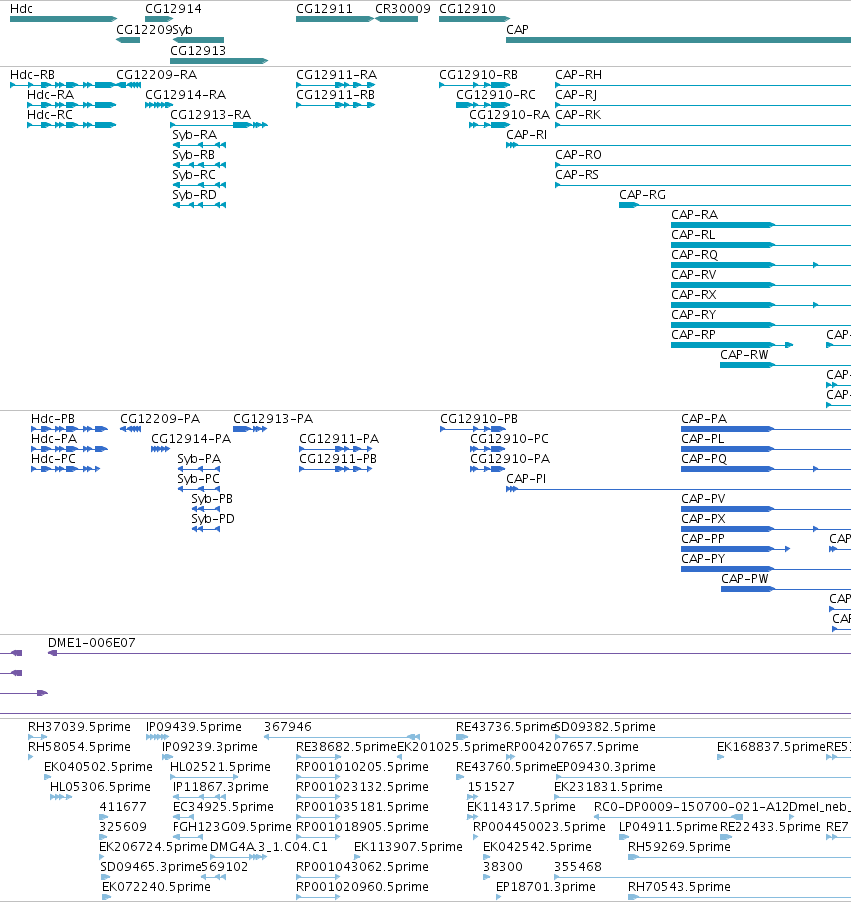Click protein CG12911-PA
851x902 pixels.
click(335, 449)
